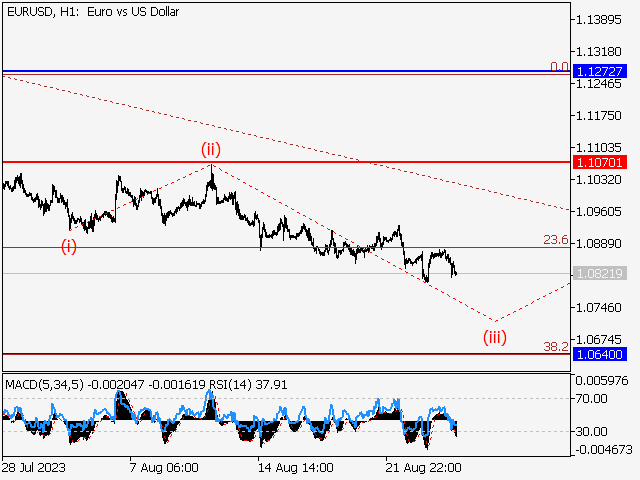Image resolution: width=640 pixels, height=480 pixels.
Task: Click price axis value 1.11035
Action: coord(598,147)
